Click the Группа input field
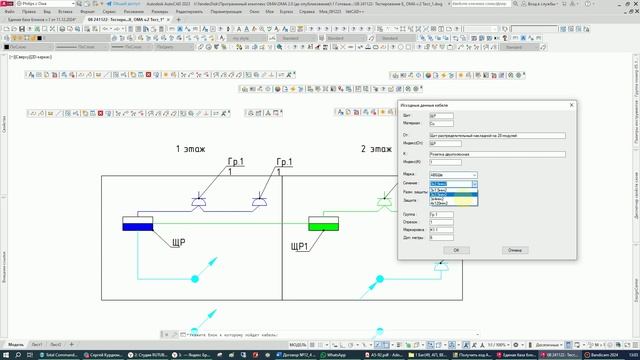640x360 pixels. [x=441, y=214]
